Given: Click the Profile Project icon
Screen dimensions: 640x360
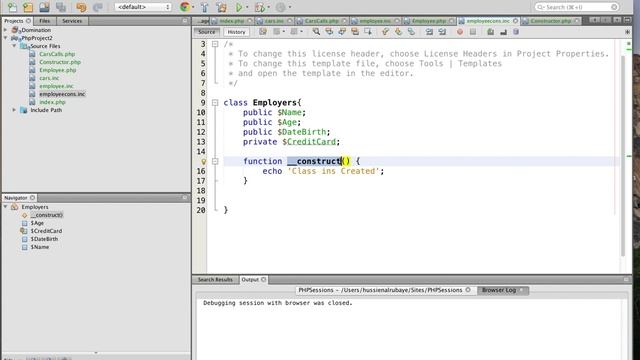Looking at the screenshot, I should (281, 7).
